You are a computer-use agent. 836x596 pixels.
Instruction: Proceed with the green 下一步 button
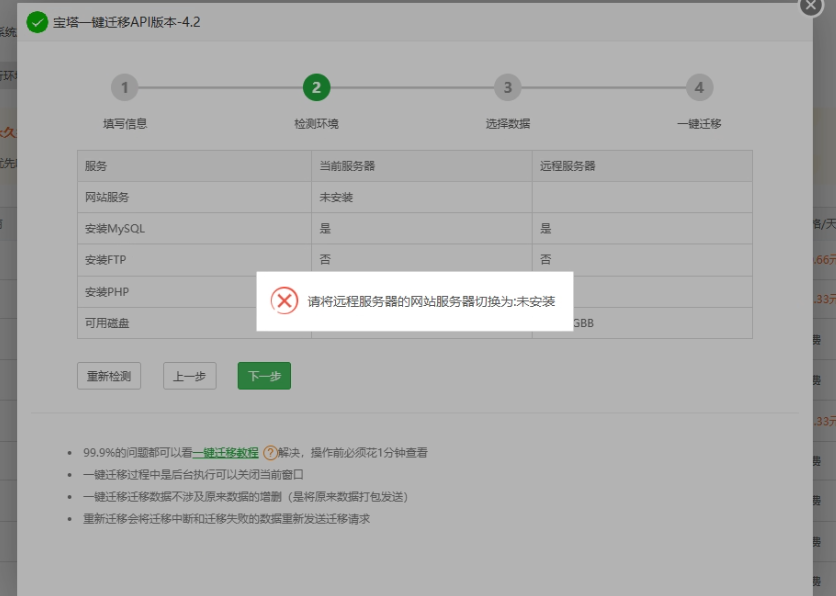[264, 376]
